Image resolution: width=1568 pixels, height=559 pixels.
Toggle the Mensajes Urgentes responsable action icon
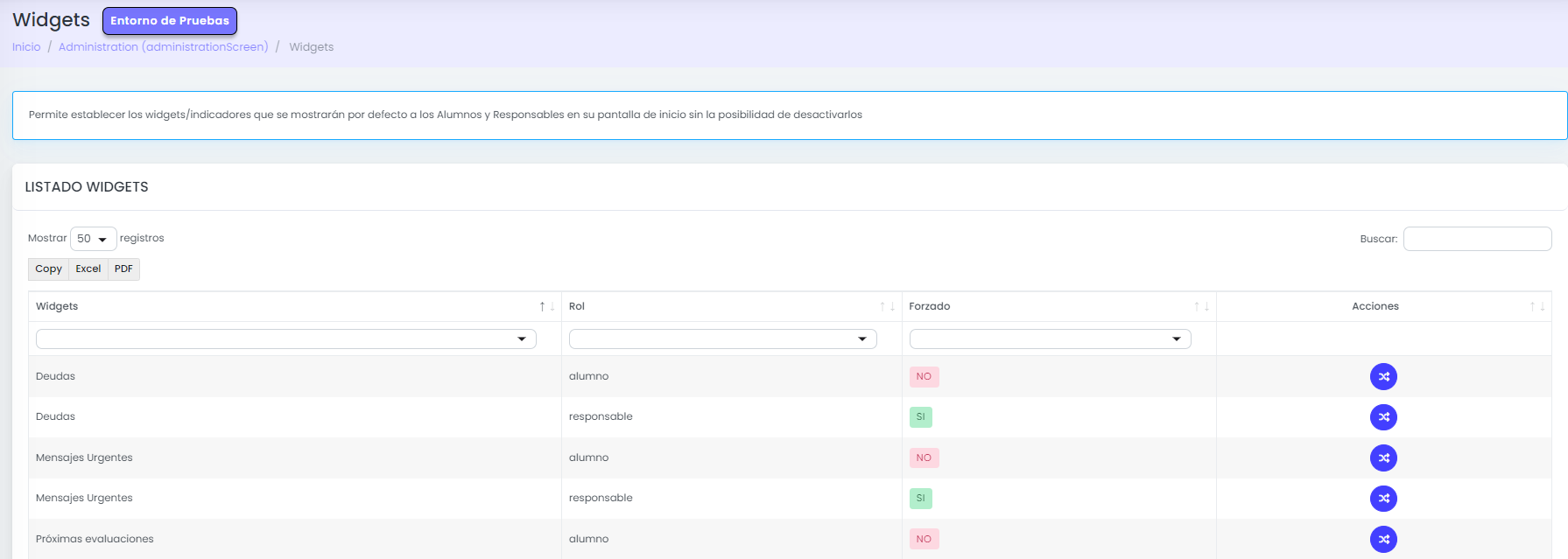(x=1383, y=499)
